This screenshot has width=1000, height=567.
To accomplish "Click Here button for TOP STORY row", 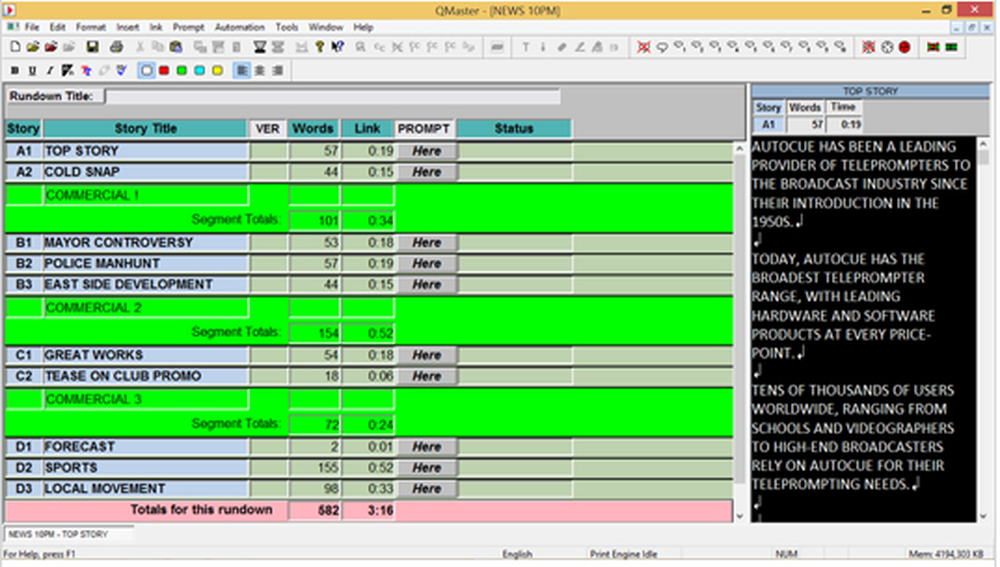I will (x=426, y=151).
